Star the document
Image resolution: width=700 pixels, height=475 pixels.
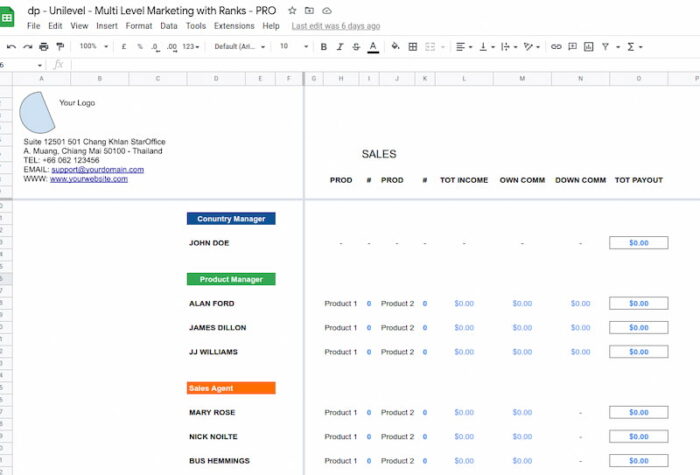(x=292, y=10)
